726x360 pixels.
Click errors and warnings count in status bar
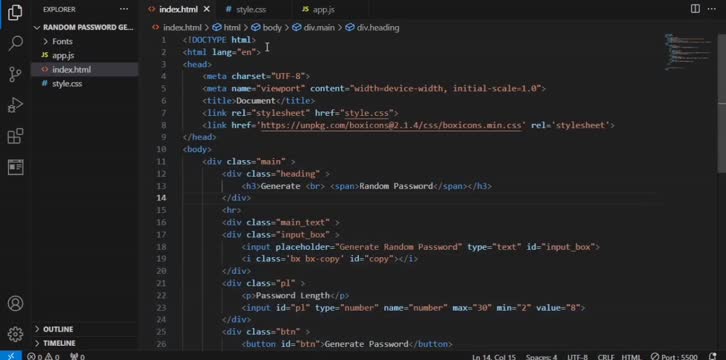point(43,356)
